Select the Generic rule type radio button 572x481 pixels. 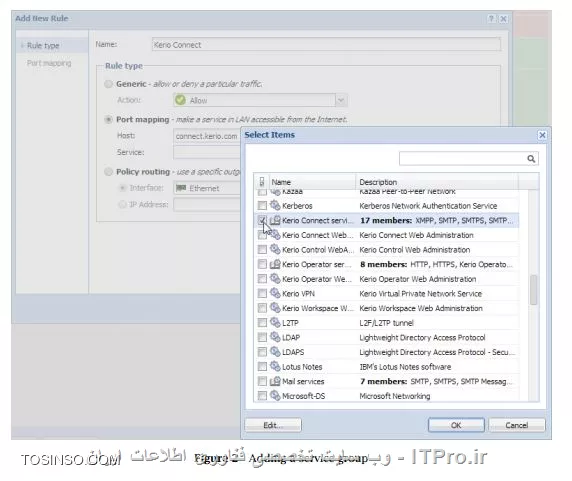108,84
